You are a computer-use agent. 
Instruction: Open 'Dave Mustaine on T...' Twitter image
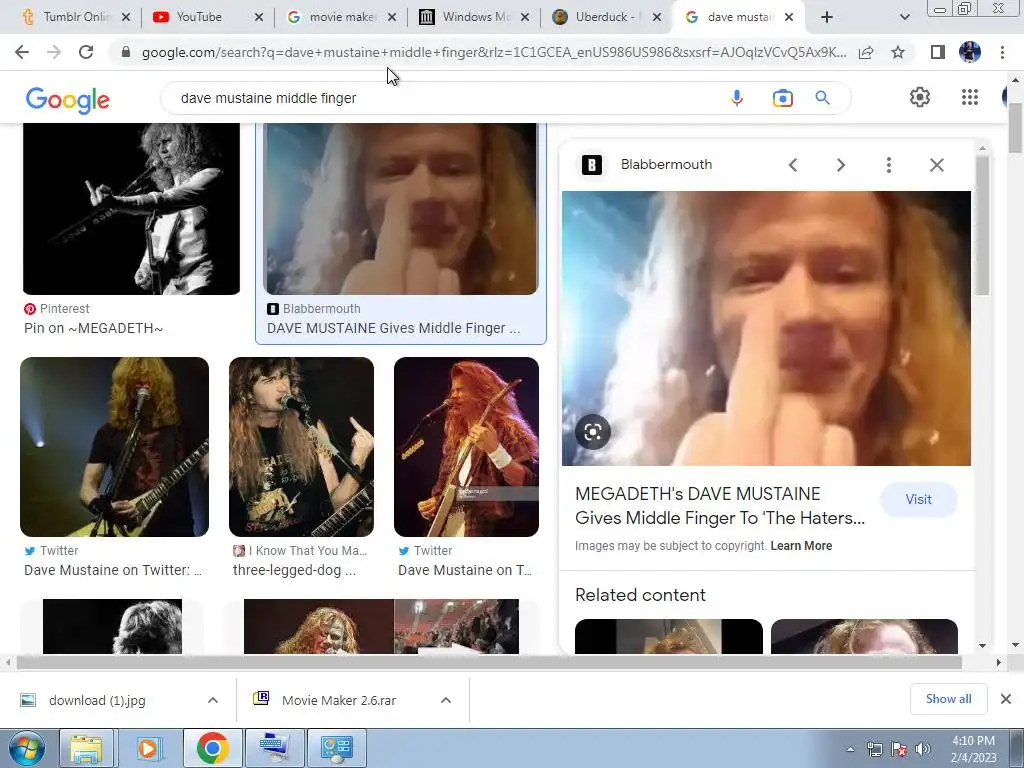[466, 447]
